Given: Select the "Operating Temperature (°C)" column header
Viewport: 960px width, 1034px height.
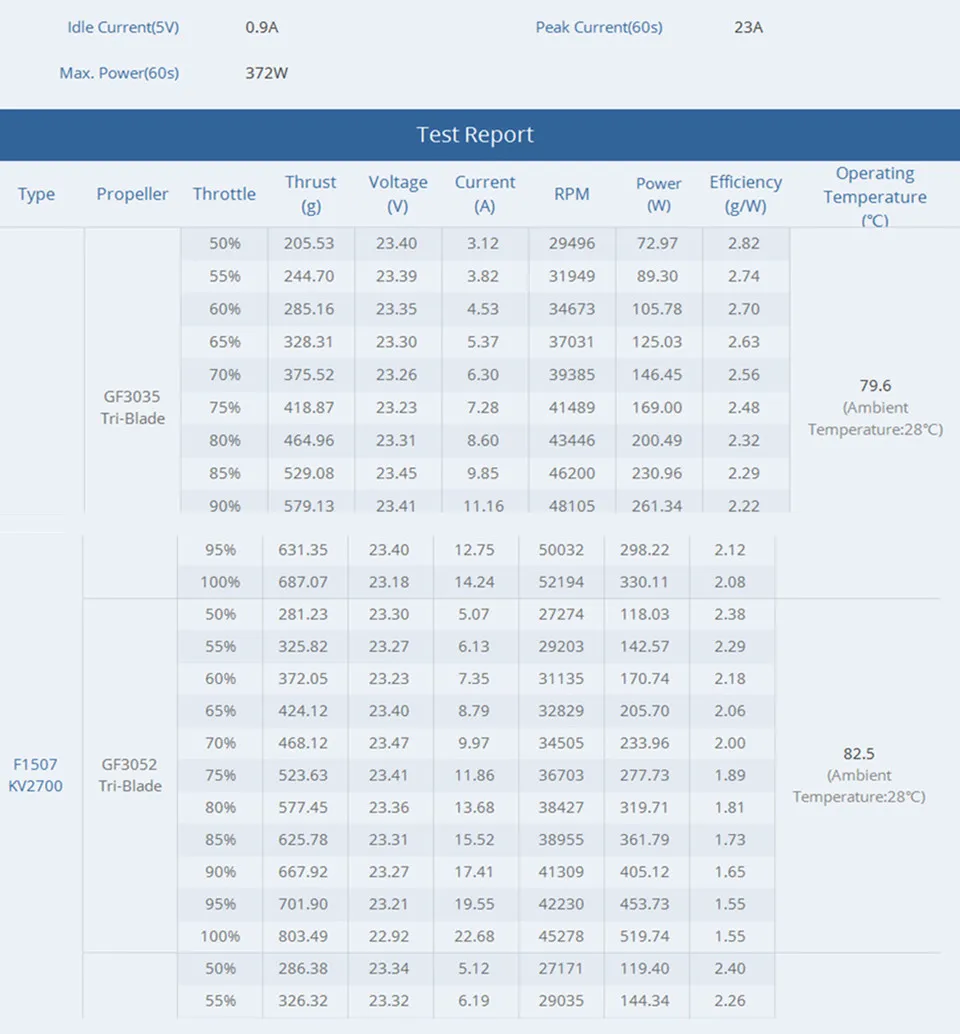Looking at the screenshot, I should 875,197.
